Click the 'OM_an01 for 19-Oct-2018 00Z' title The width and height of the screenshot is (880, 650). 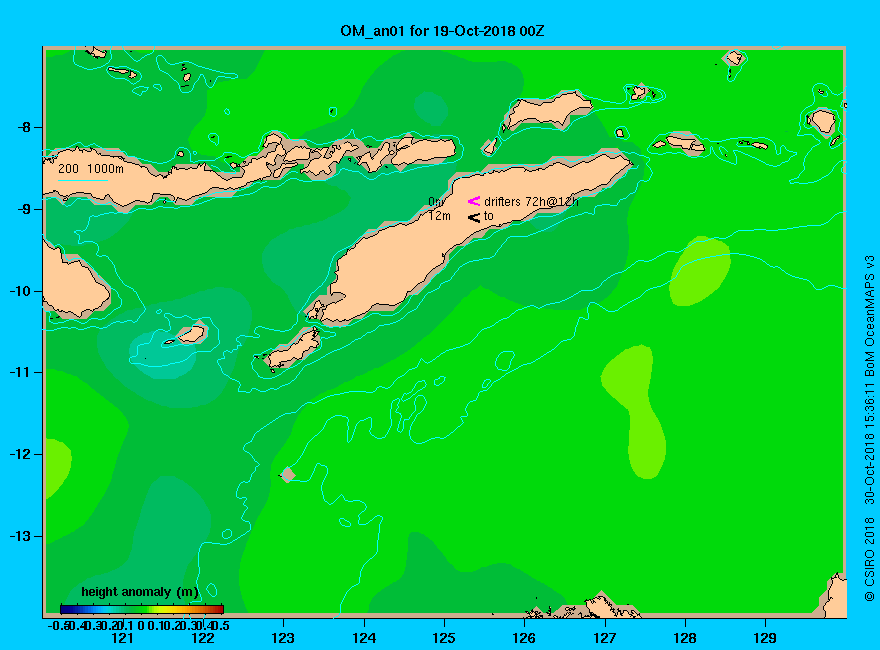coord(442,31)
